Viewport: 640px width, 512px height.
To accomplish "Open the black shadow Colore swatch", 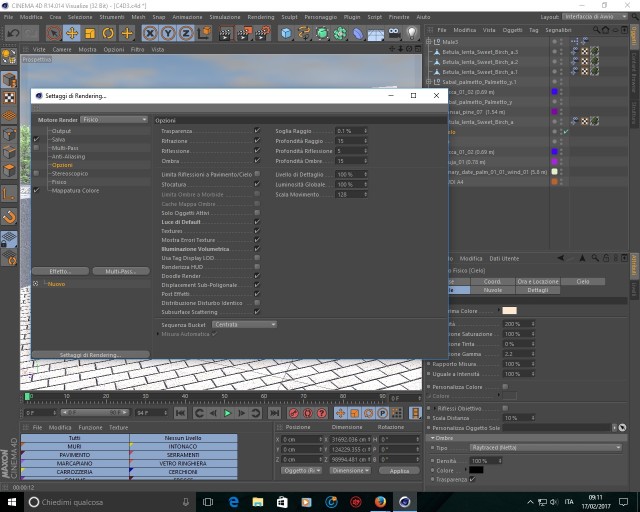I will (476, 470).
